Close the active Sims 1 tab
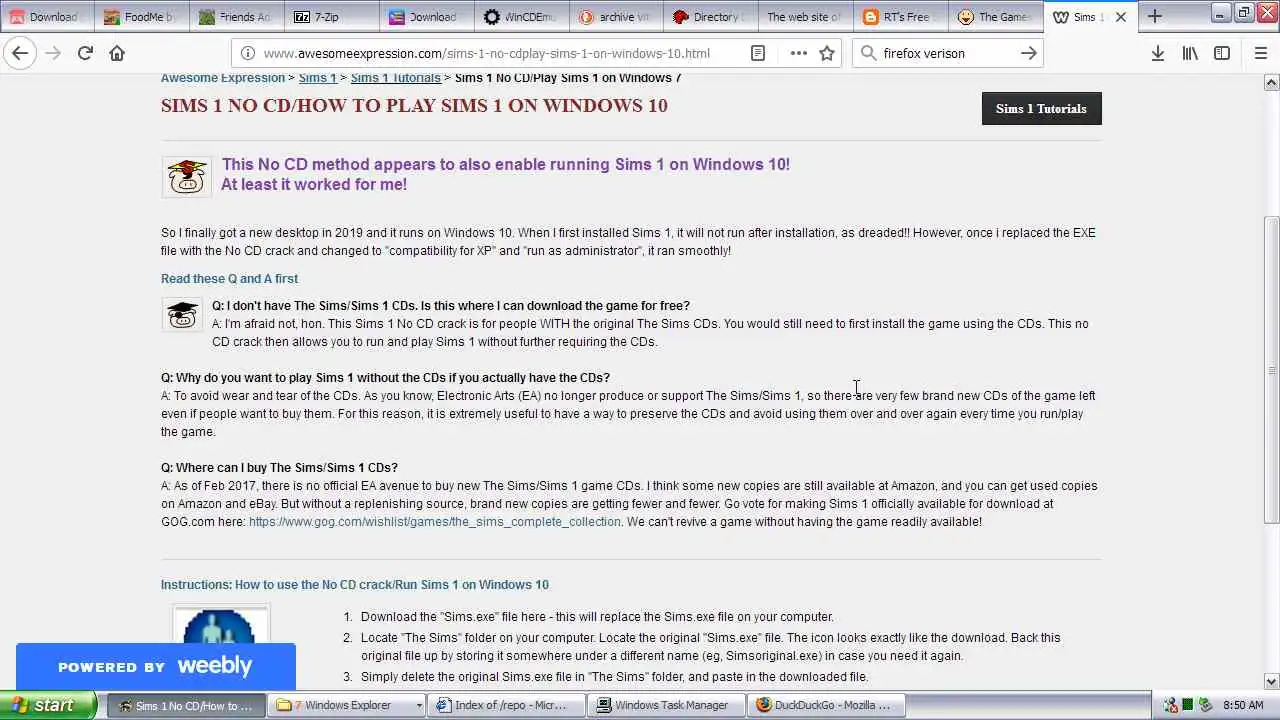 tap(1121, 17)
